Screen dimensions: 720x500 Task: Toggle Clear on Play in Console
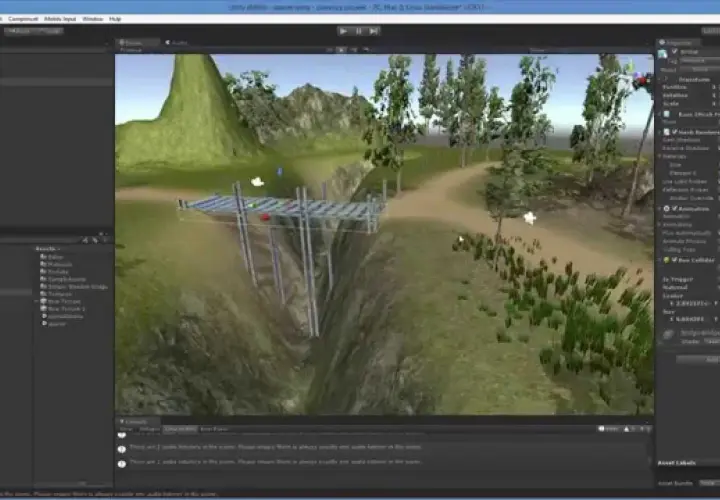tap(180, 429)
